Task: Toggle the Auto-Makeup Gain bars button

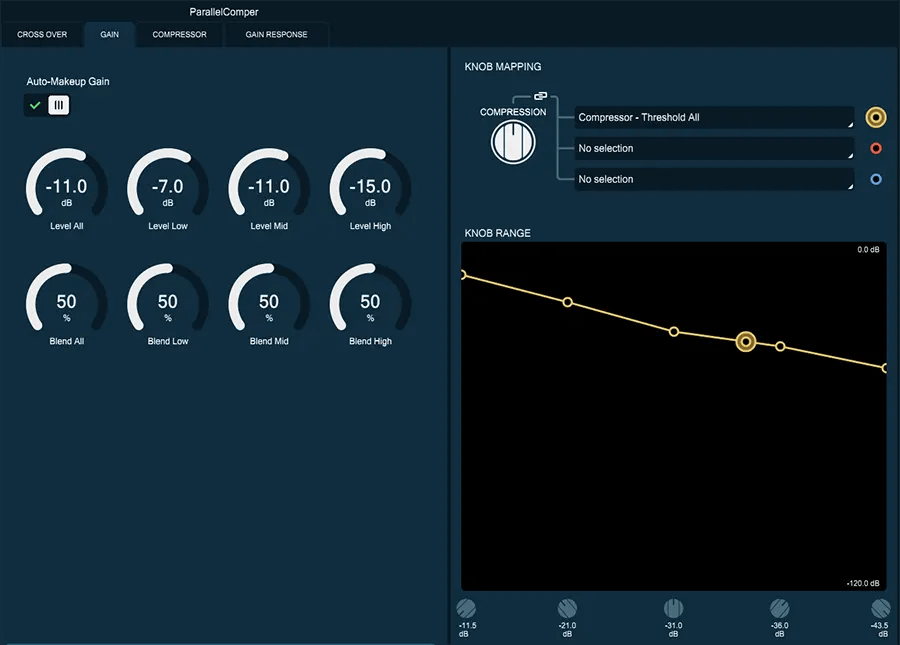Action: click(59, 105)
